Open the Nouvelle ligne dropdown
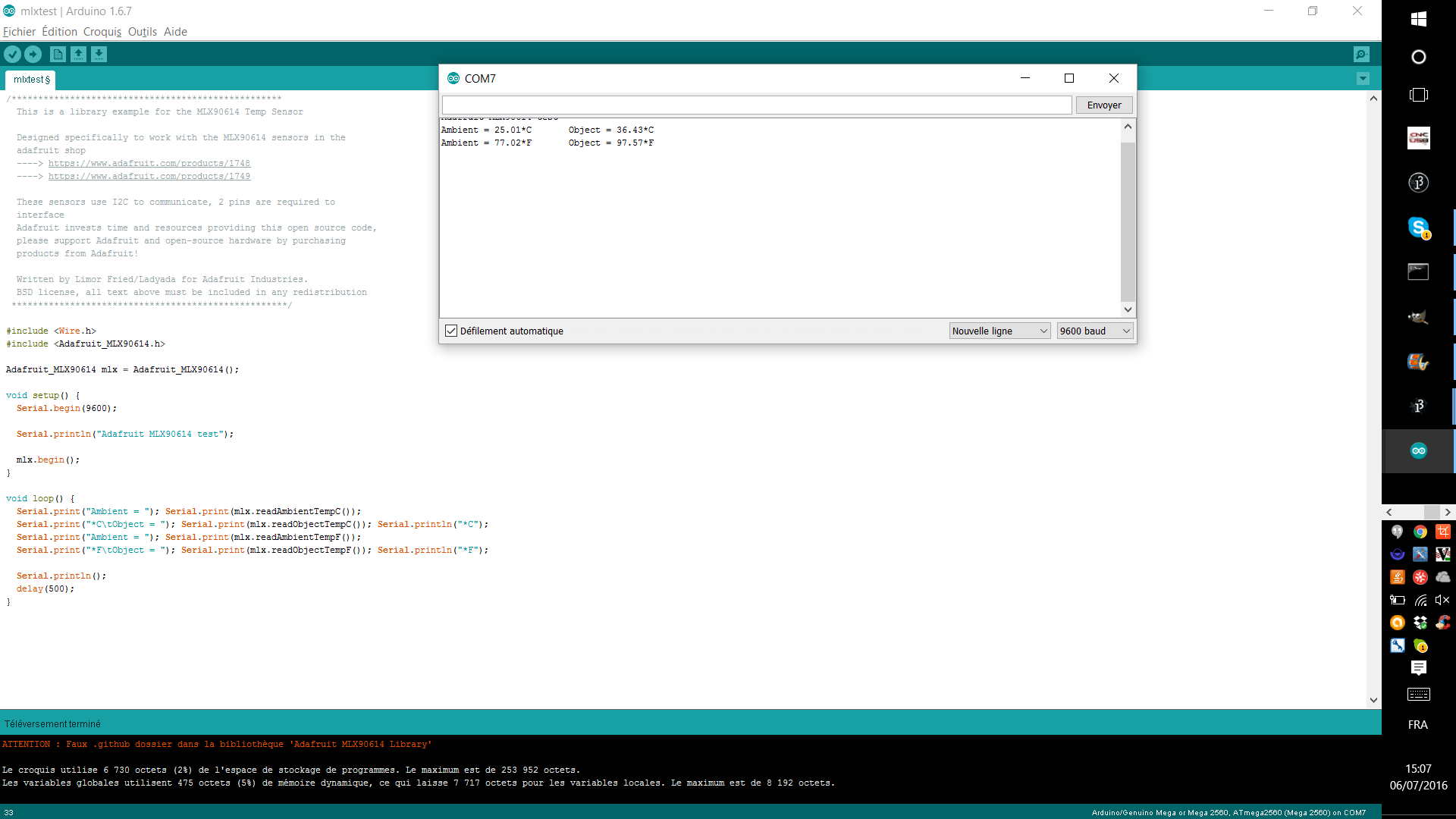Screen dimensions: 1456x819 point(999,331)
